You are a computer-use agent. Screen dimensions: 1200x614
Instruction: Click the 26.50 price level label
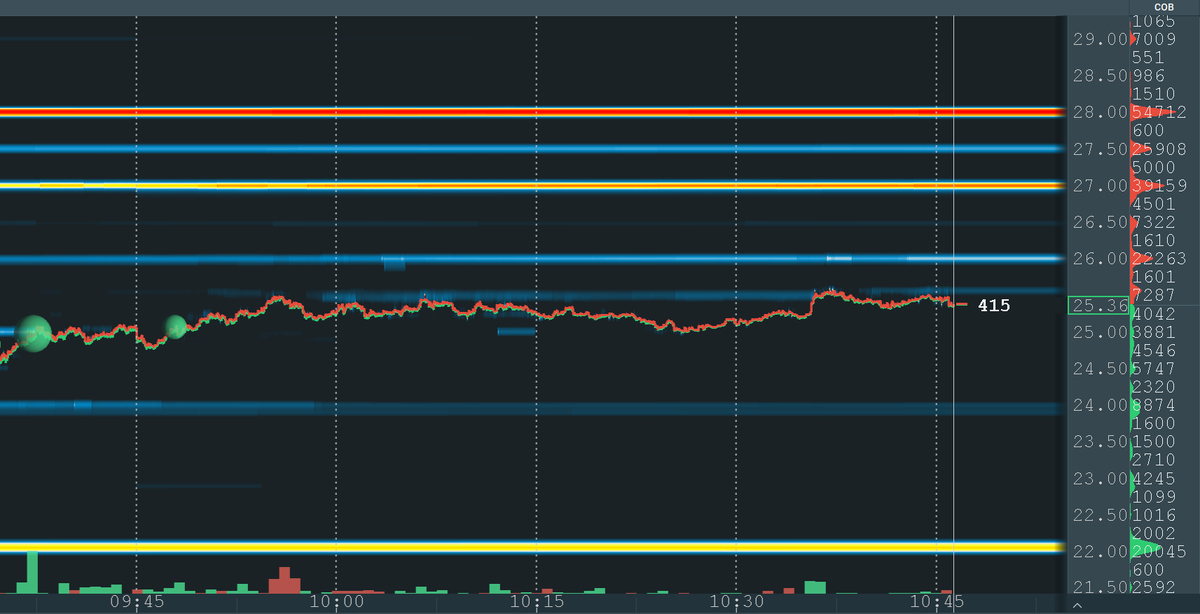click(1100, 222)
